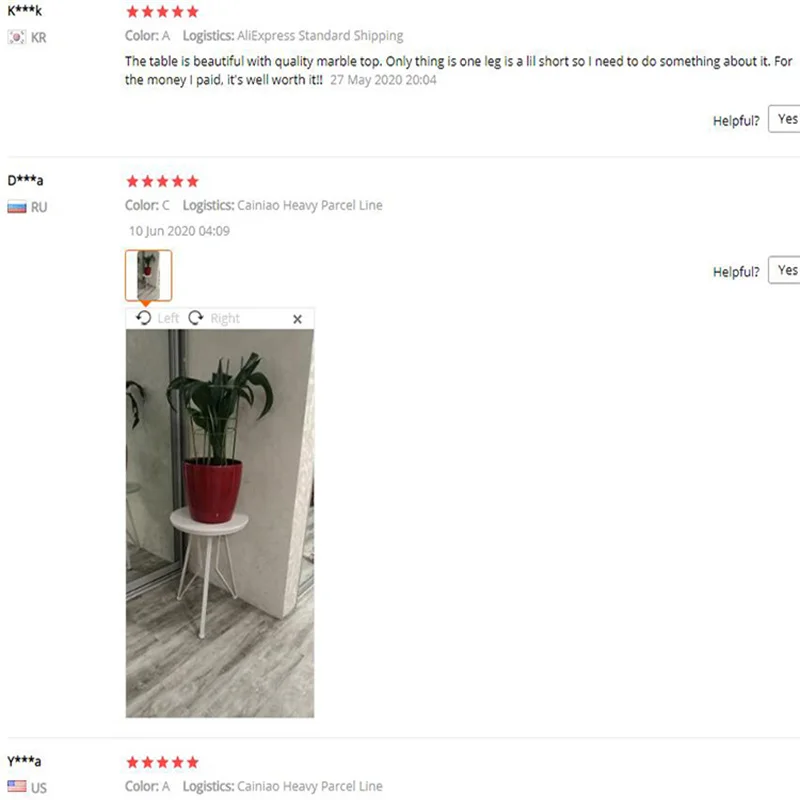Rotate the review photo left
Screen dimensions: 800x800
(143, 318)
